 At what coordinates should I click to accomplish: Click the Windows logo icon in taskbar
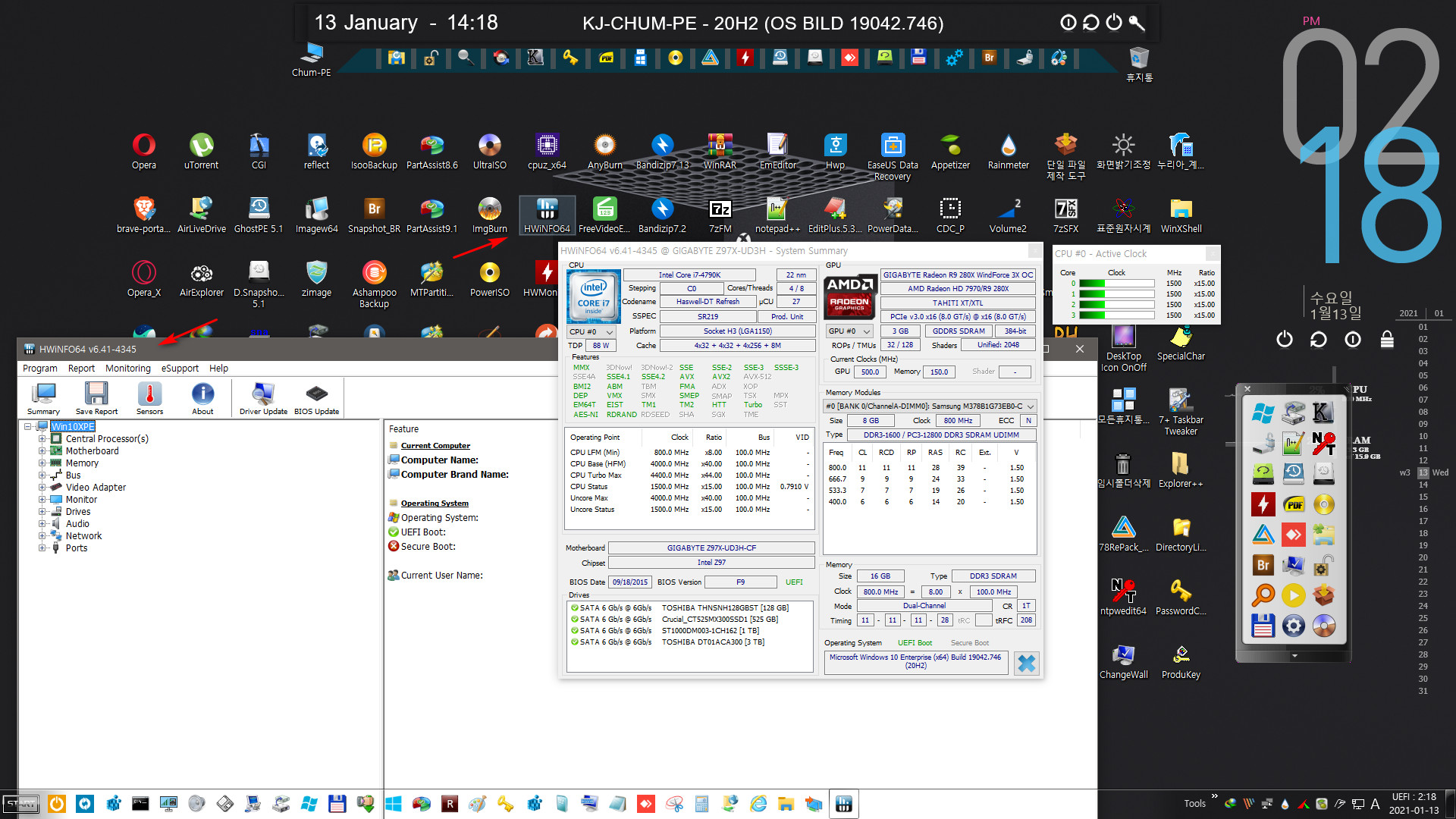point(393,803)
